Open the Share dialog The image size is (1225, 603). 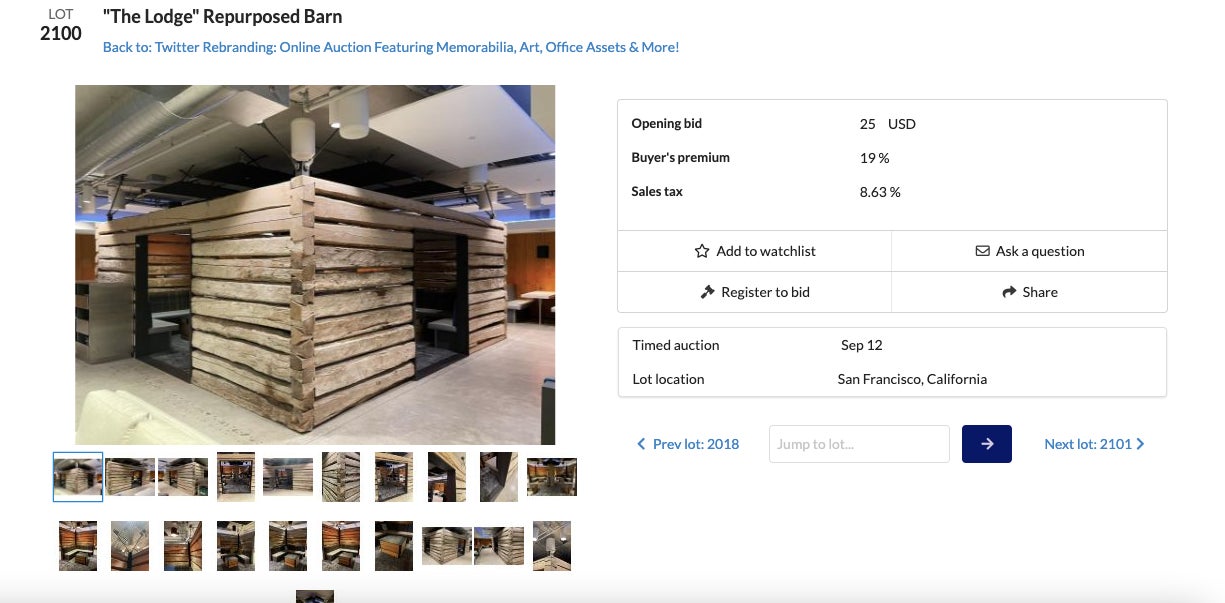1029,292
